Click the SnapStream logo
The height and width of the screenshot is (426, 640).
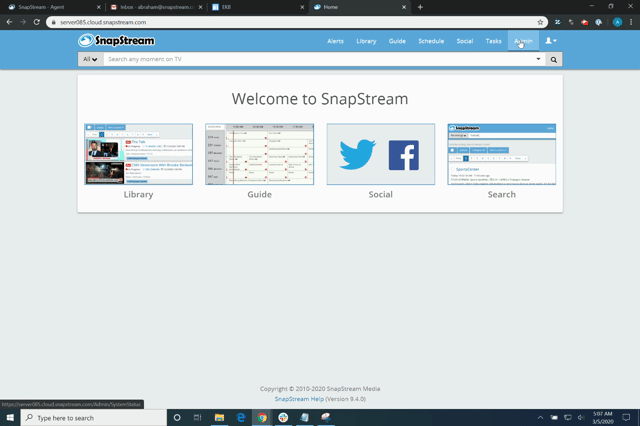pos(117,40)
